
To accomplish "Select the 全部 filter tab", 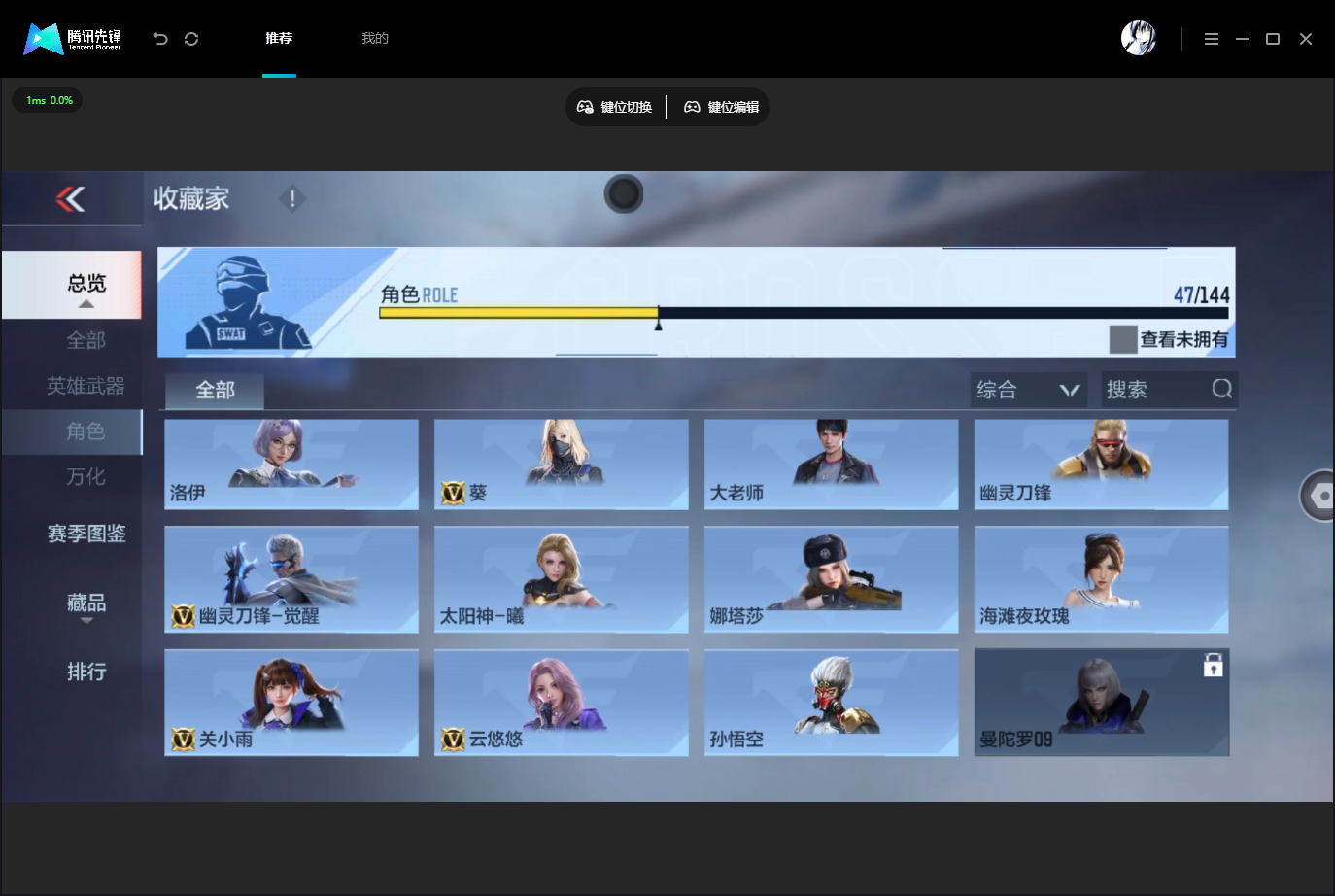I will 215,391.
